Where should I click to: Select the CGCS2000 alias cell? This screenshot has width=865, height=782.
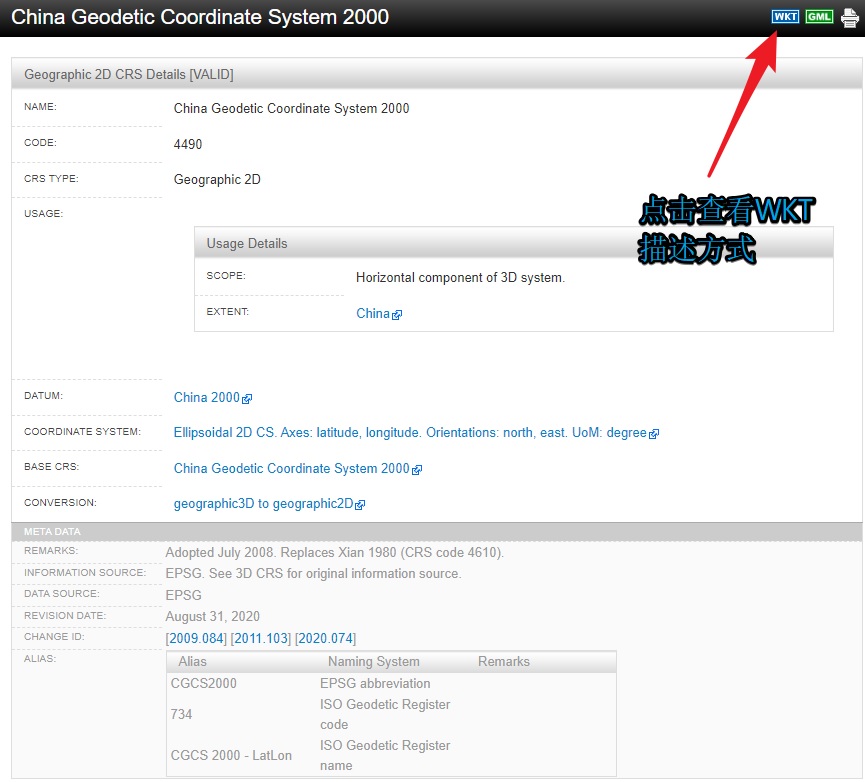[x=204, y=683]
